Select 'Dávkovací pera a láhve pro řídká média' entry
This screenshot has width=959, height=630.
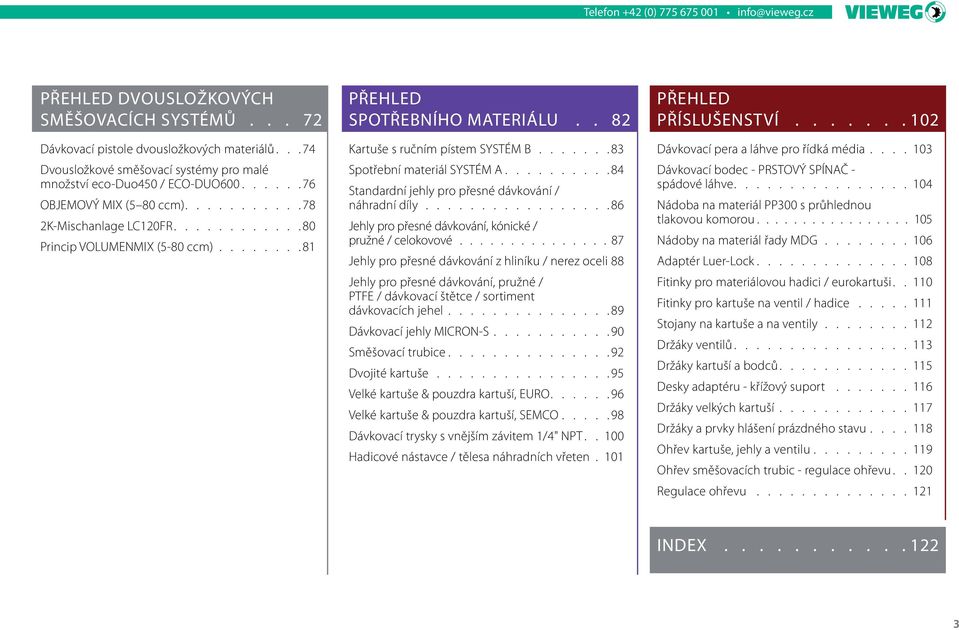click(x=794, y=149)
